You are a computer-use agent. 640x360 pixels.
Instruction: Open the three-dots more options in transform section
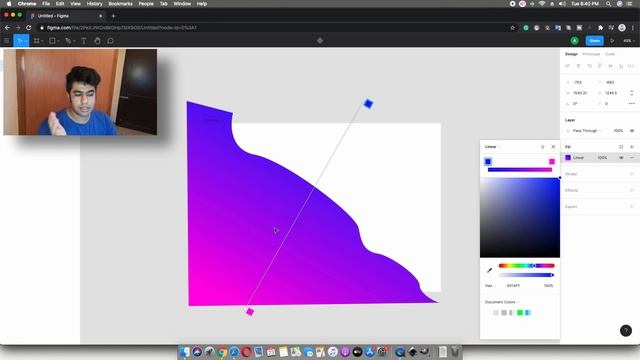(x=632, y=104)
